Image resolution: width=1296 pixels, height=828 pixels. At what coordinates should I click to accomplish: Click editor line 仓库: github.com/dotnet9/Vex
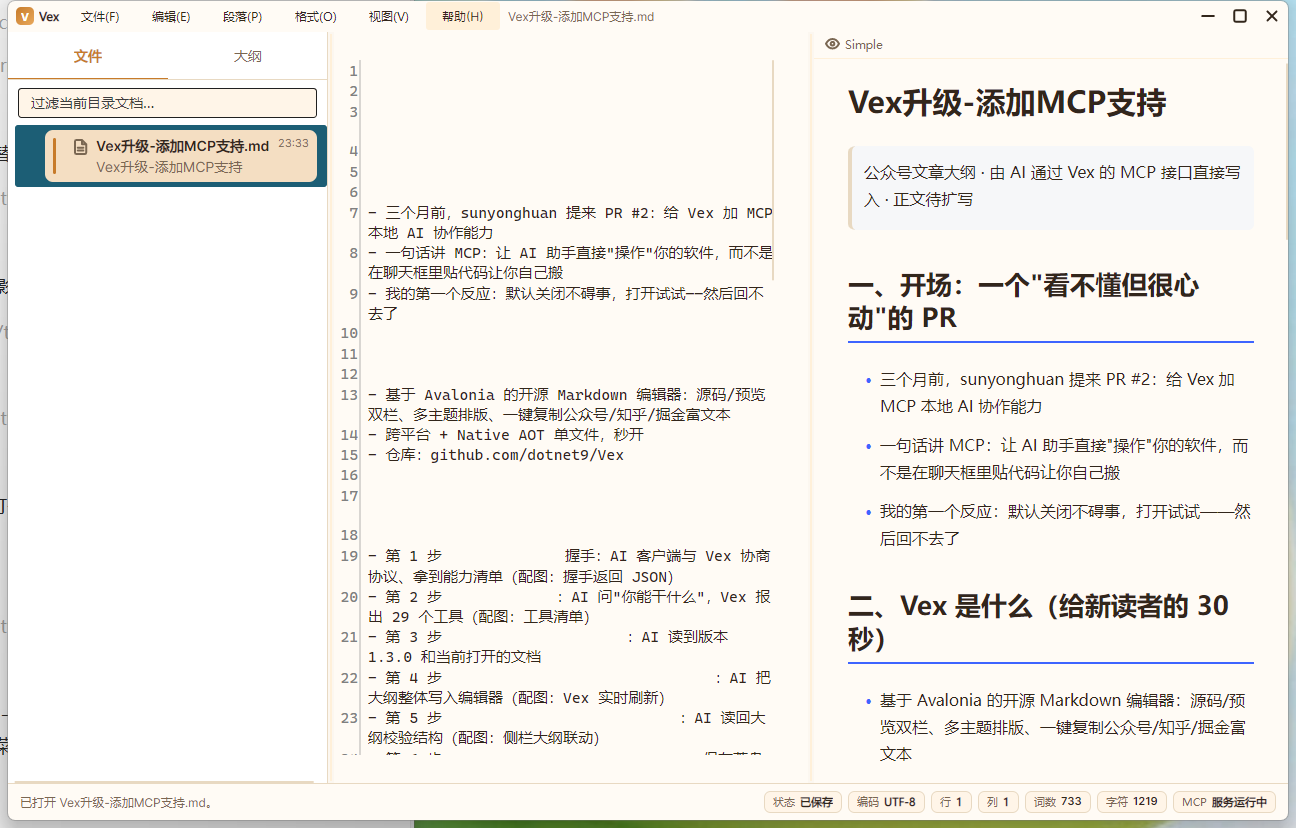tap(496, 455)
